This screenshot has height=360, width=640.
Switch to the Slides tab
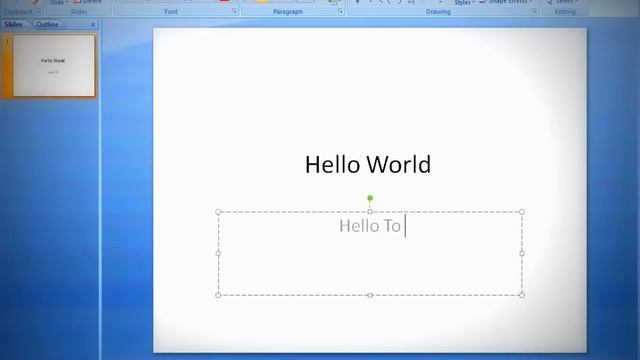pos(14,24)
